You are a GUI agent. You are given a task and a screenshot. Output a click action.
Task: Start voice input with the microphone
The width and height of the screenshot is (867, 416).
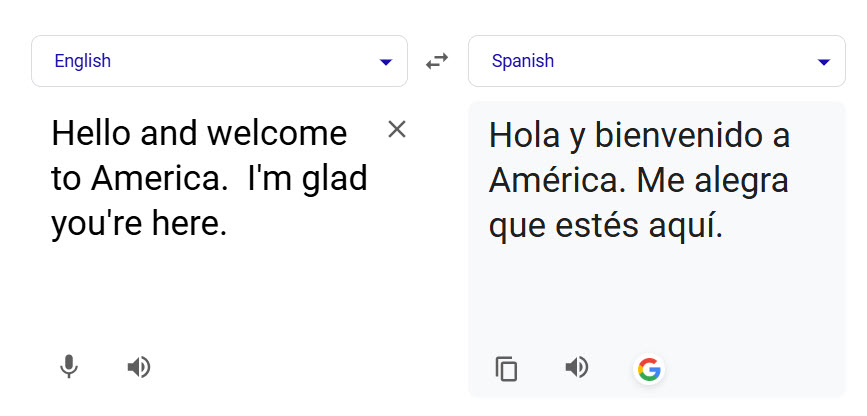coord(68,367)
